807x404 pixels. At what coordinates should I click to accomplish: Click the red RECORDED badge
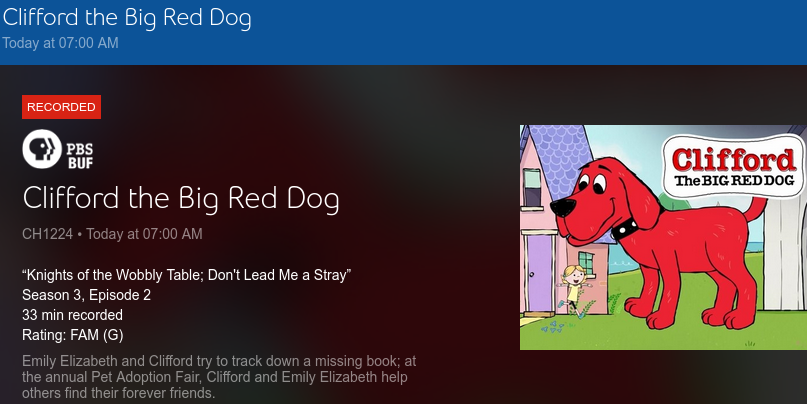(61, 107)
